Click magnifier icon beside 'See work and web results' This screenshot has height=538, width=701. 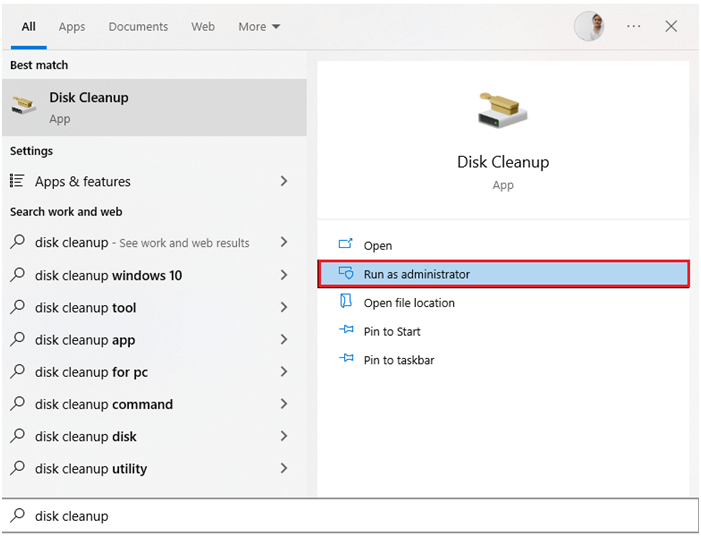17,241
